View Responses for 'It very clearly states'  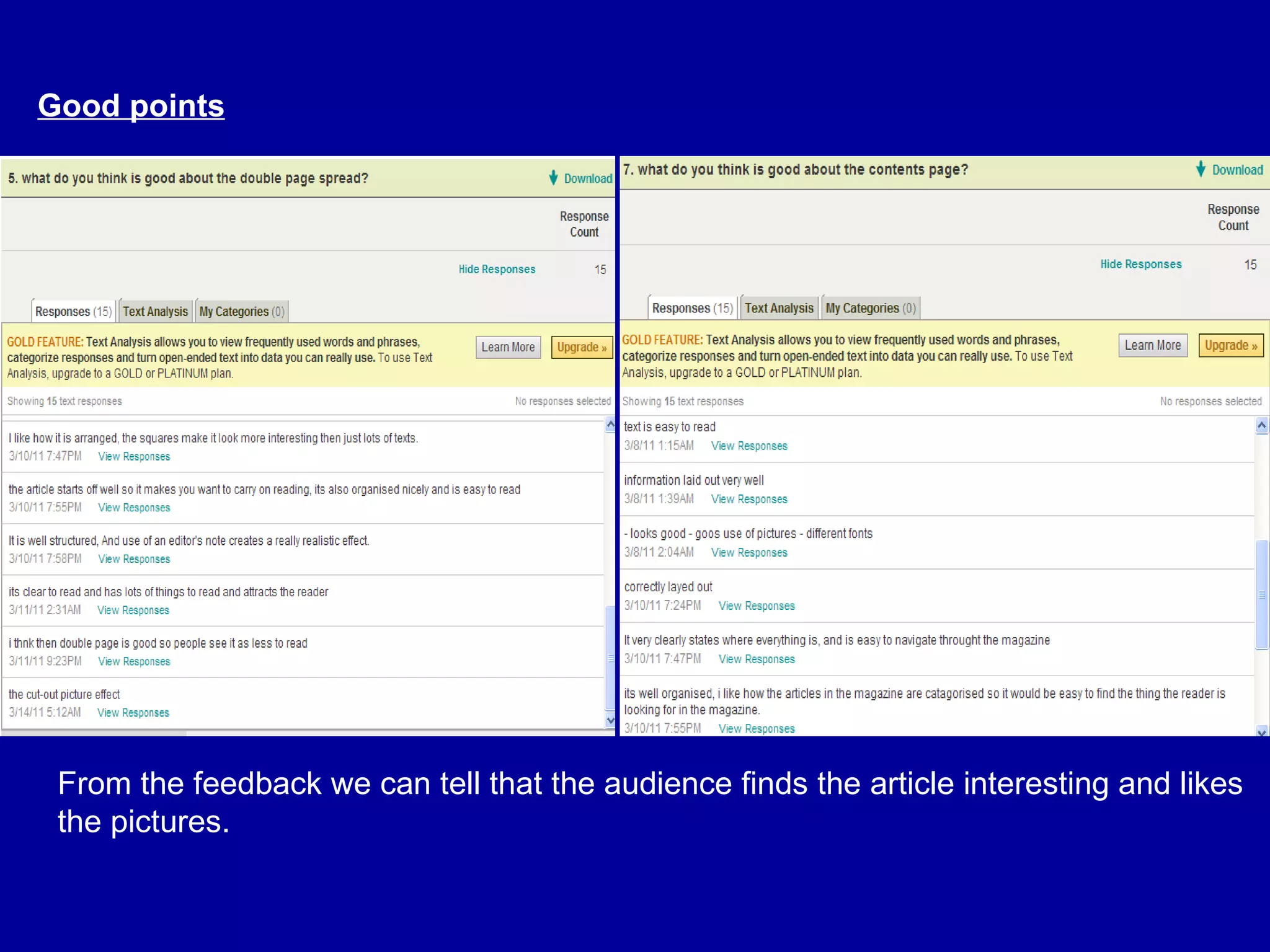click(x=757, y=659)
